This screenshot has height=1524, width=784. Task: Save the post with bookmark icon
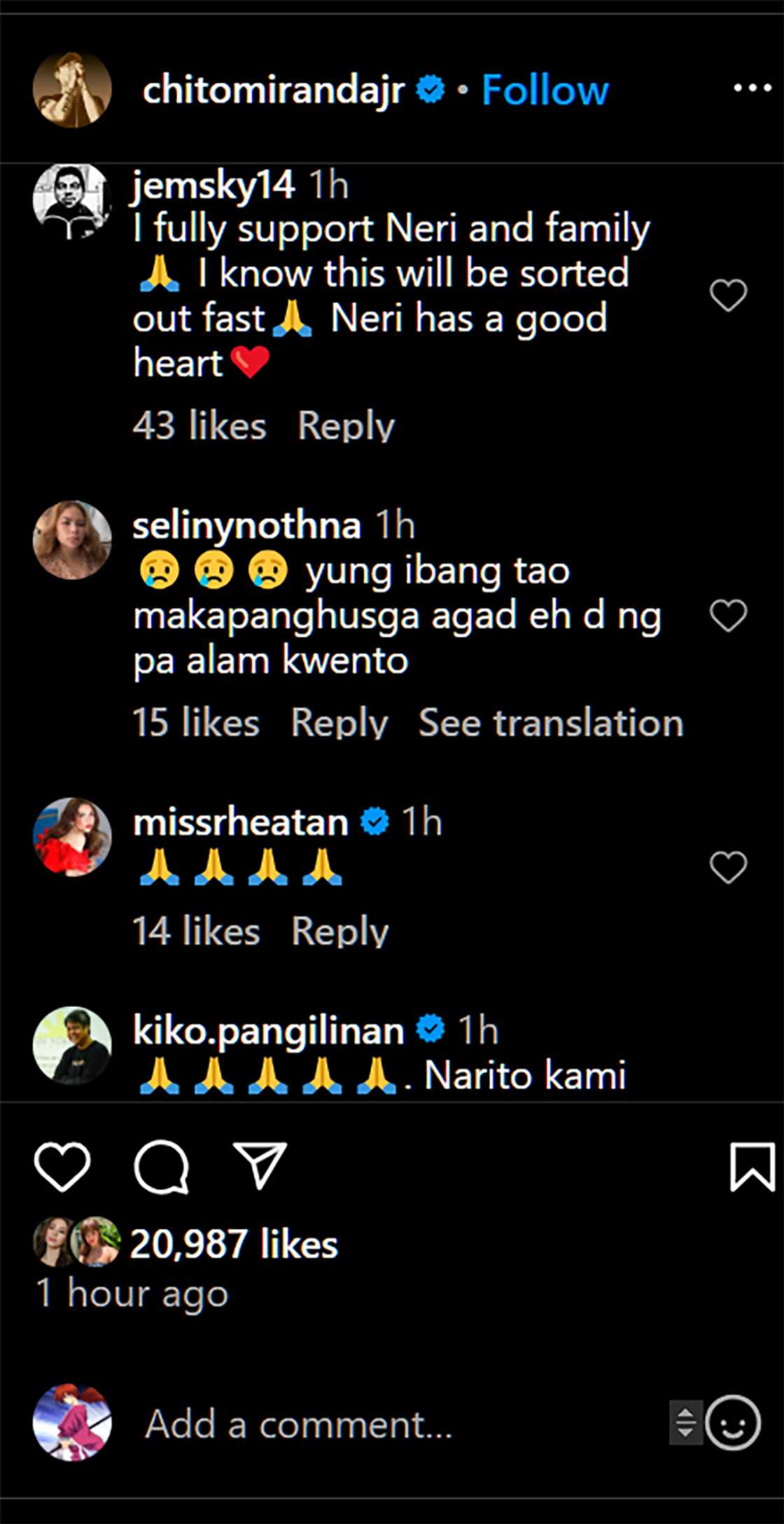tap(752, 1167)
